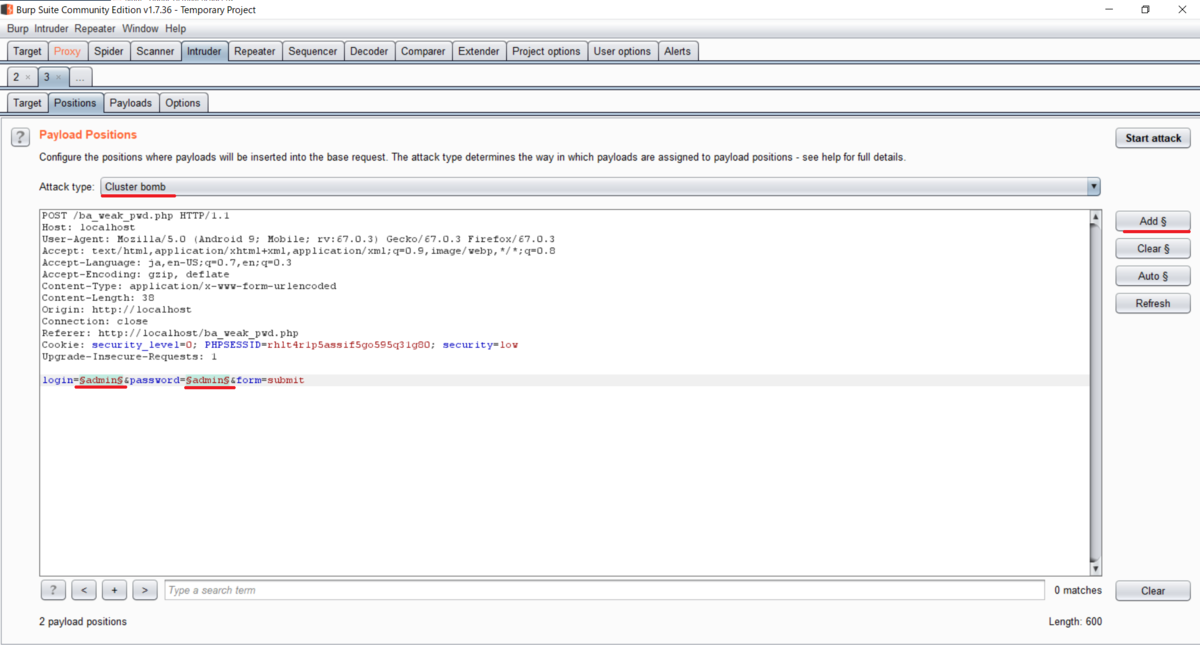Go to previous search match arrow
Screen dimensions: 1200x645
coord(84,590)
